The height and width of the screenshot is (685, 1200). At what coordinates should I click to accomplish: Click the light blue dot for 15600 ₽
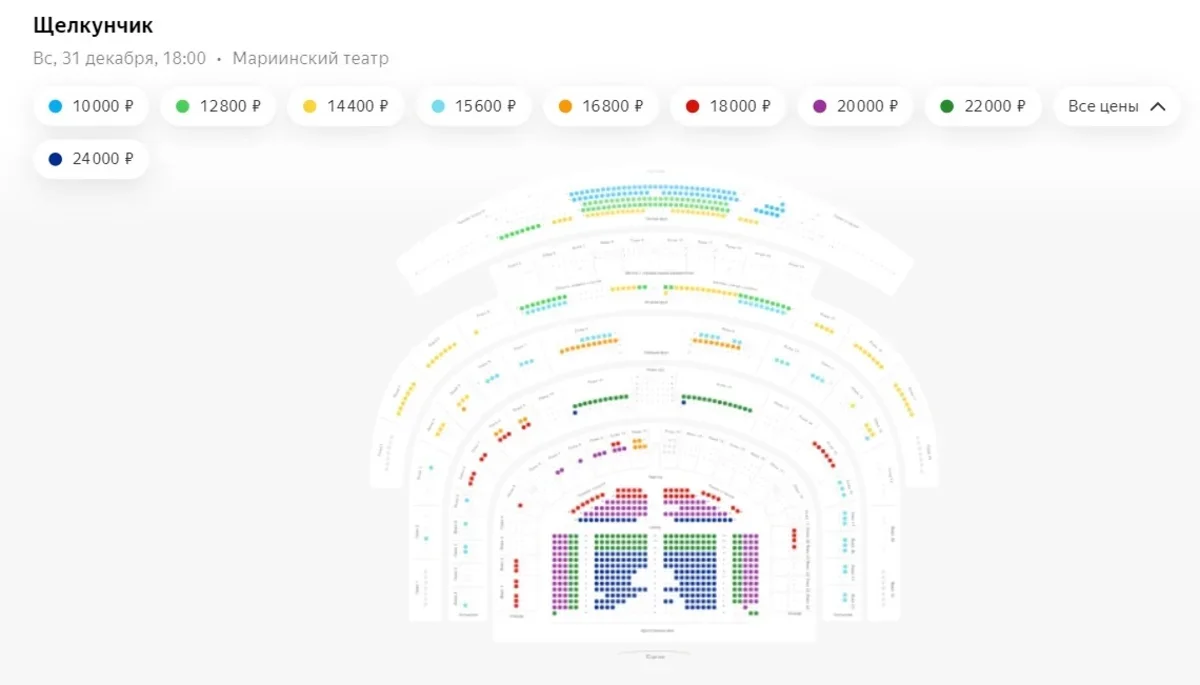click(438, 106)
